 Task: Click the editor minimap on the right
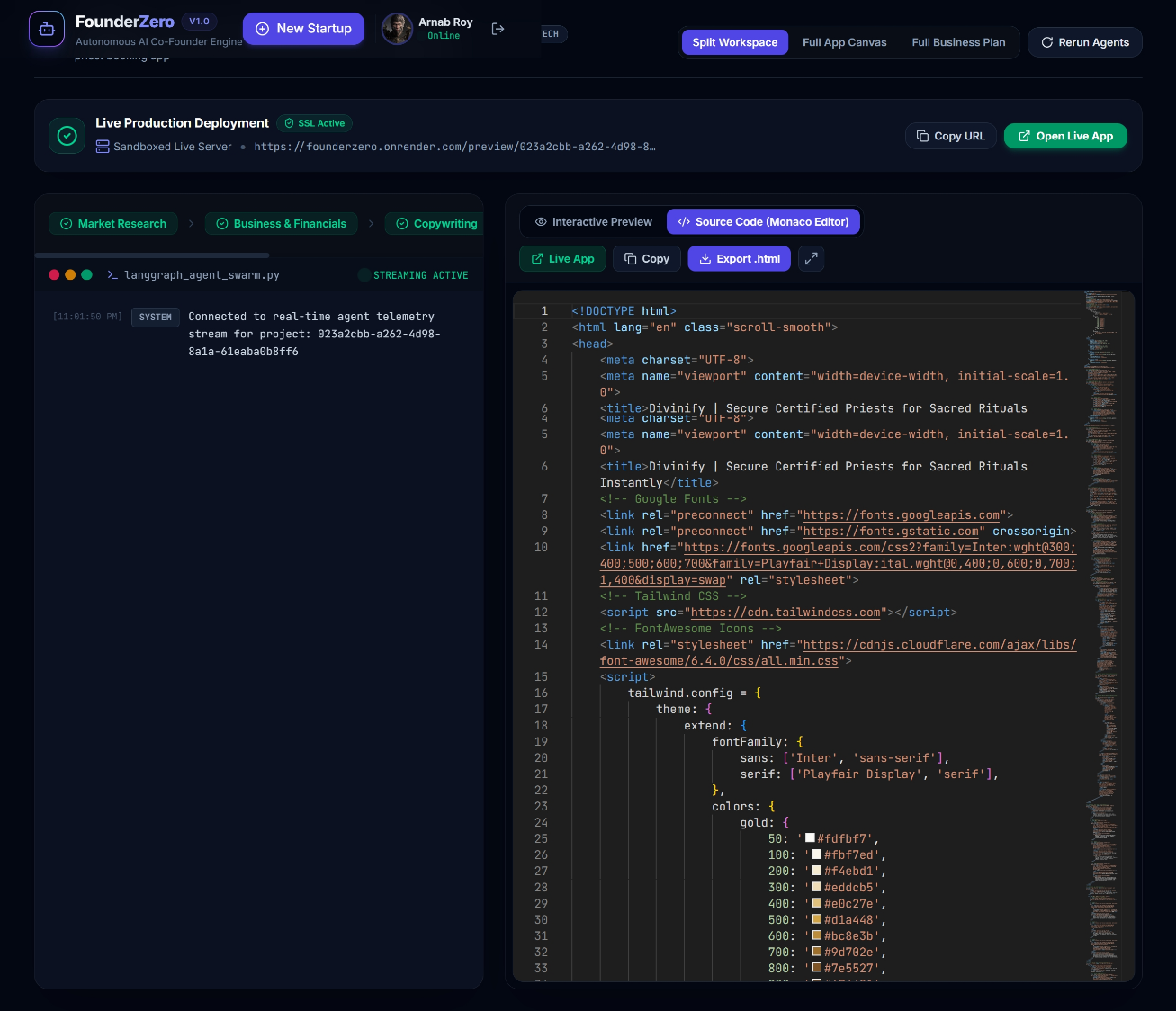click(x=1102, y=635)
